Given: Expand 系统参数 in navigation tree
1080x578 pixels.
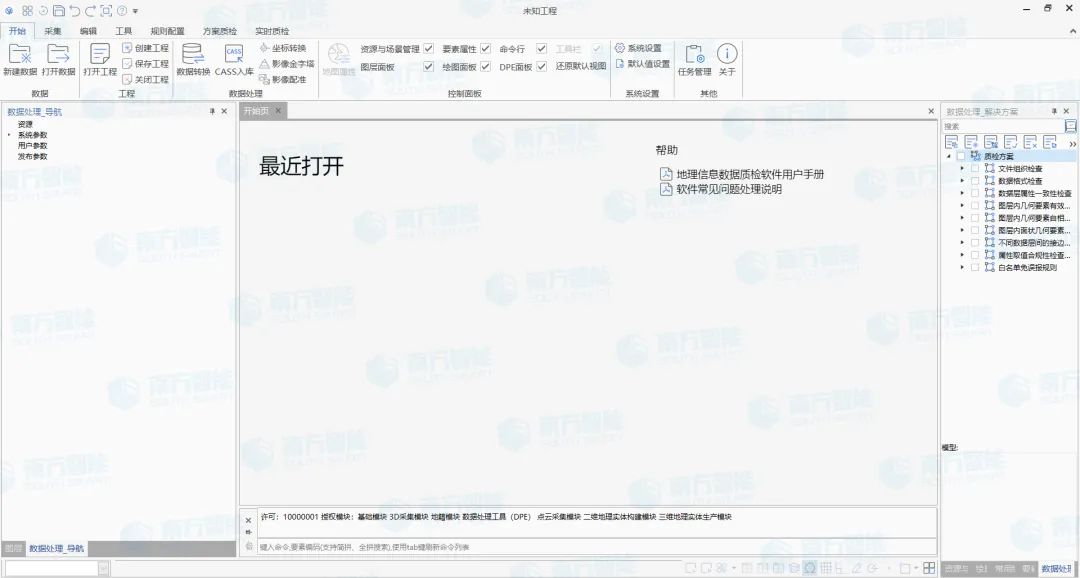Looking at the screenshot, I should point(9,135).
